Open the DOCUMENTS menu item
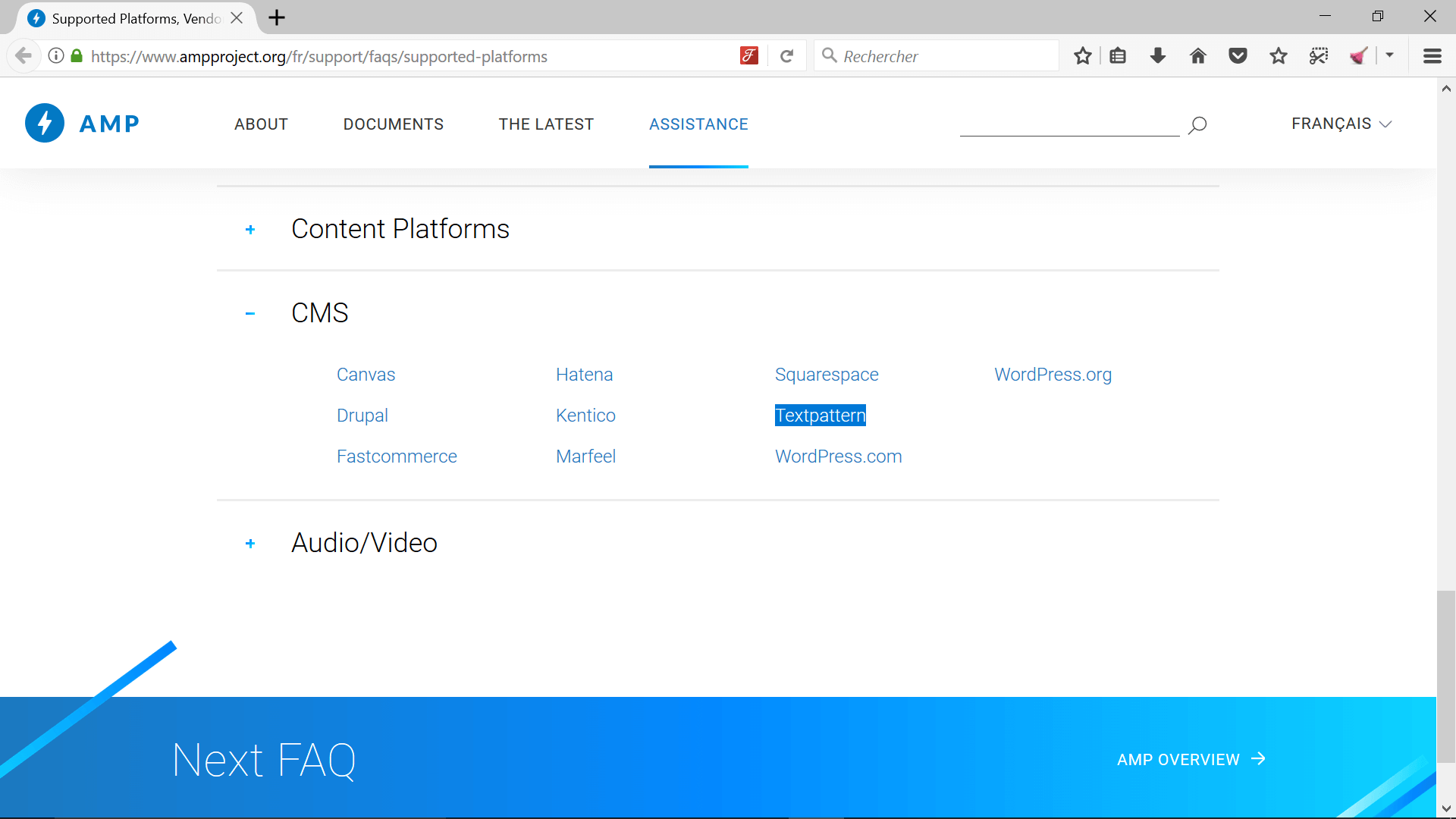1456x819 pixels. click(393, 124)
